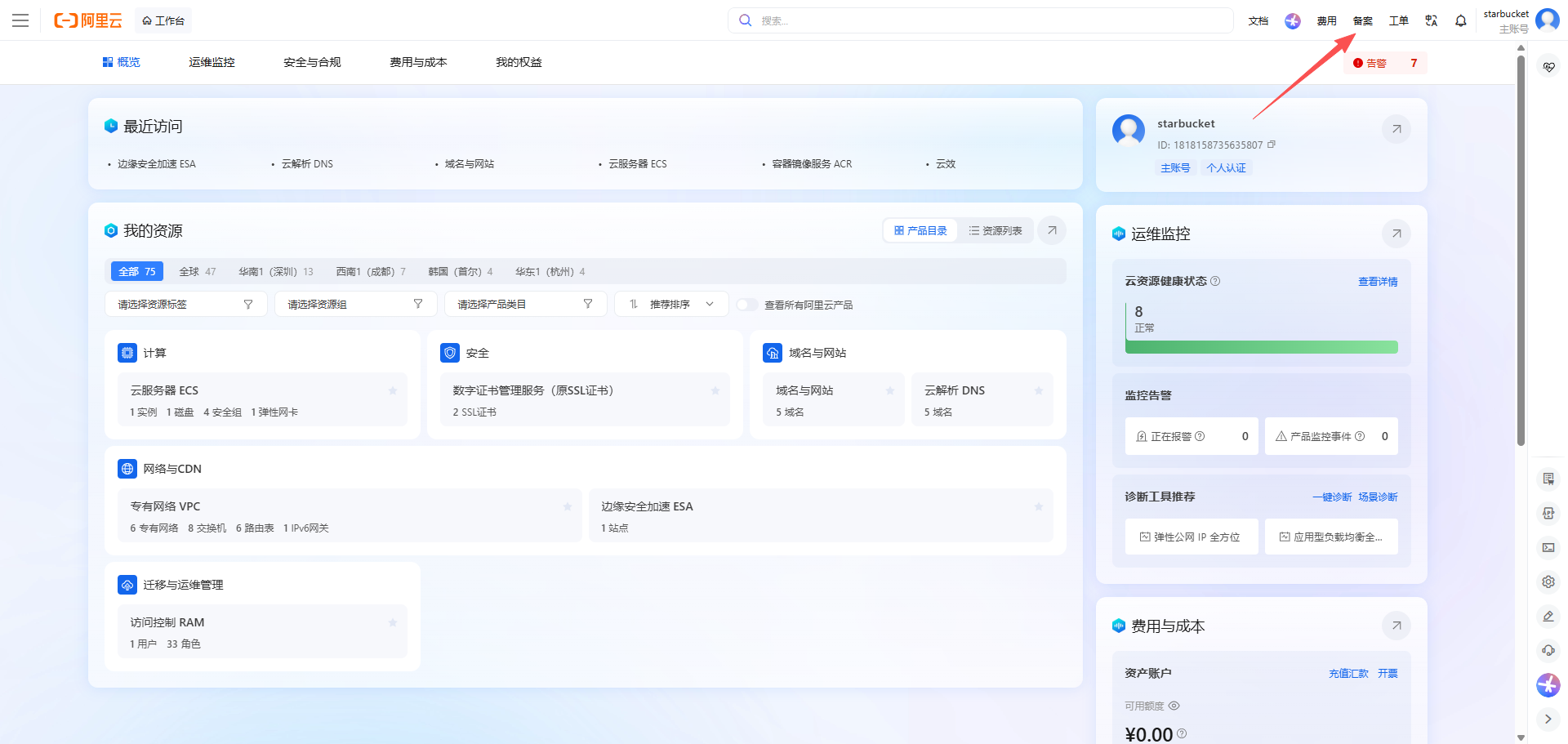Favorite 云解析 DNS card with star
This screenshot has height=744, width=1568.
coord(1039,390)
